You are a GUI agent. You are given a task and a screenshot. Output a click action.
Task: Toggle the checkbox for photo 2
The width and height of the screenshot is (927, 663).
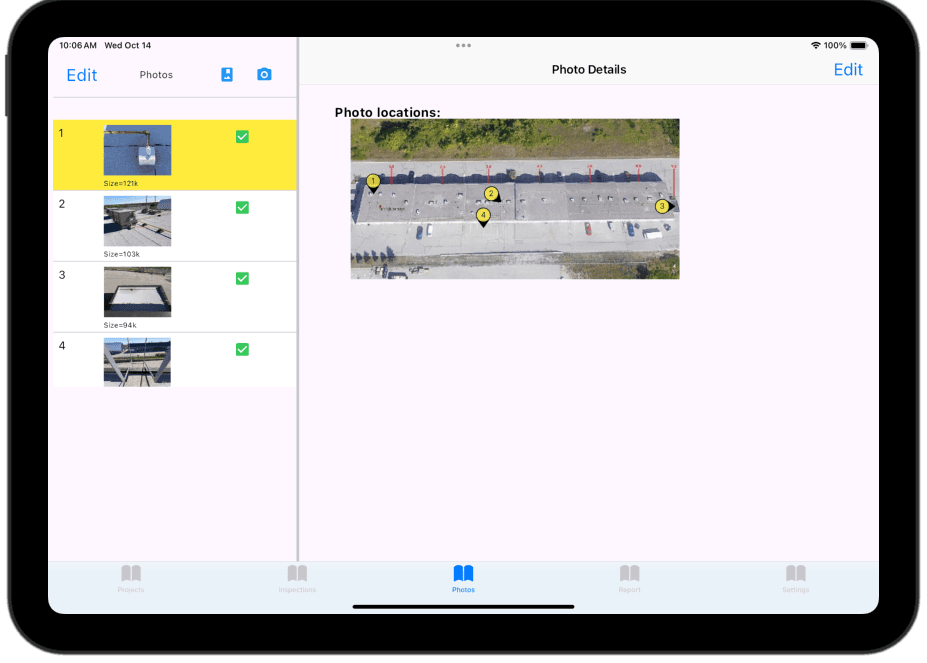coord(242,208)
